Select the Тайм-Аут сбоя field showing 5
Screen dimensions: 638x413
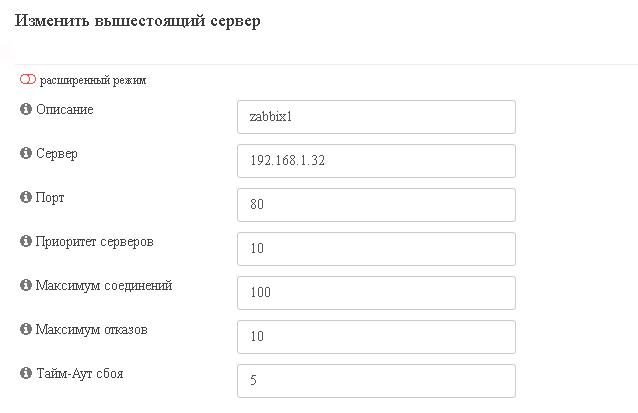pyautogui.click(x=376, y=380)
